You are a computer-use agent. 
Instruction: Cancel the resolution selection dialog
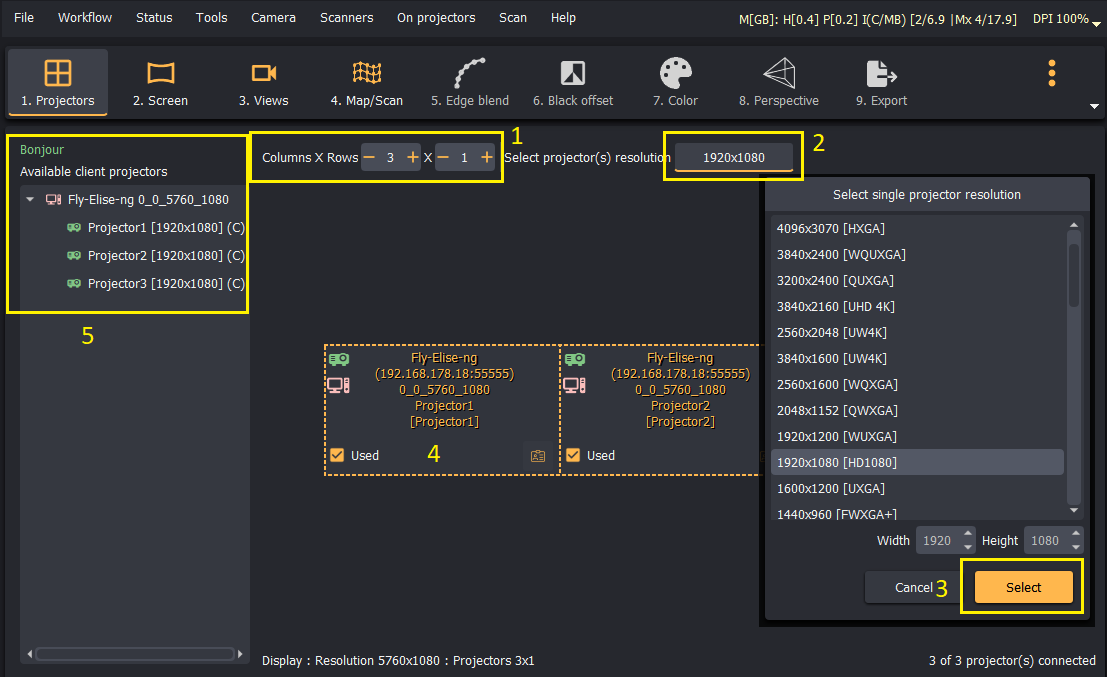point(914,587)
